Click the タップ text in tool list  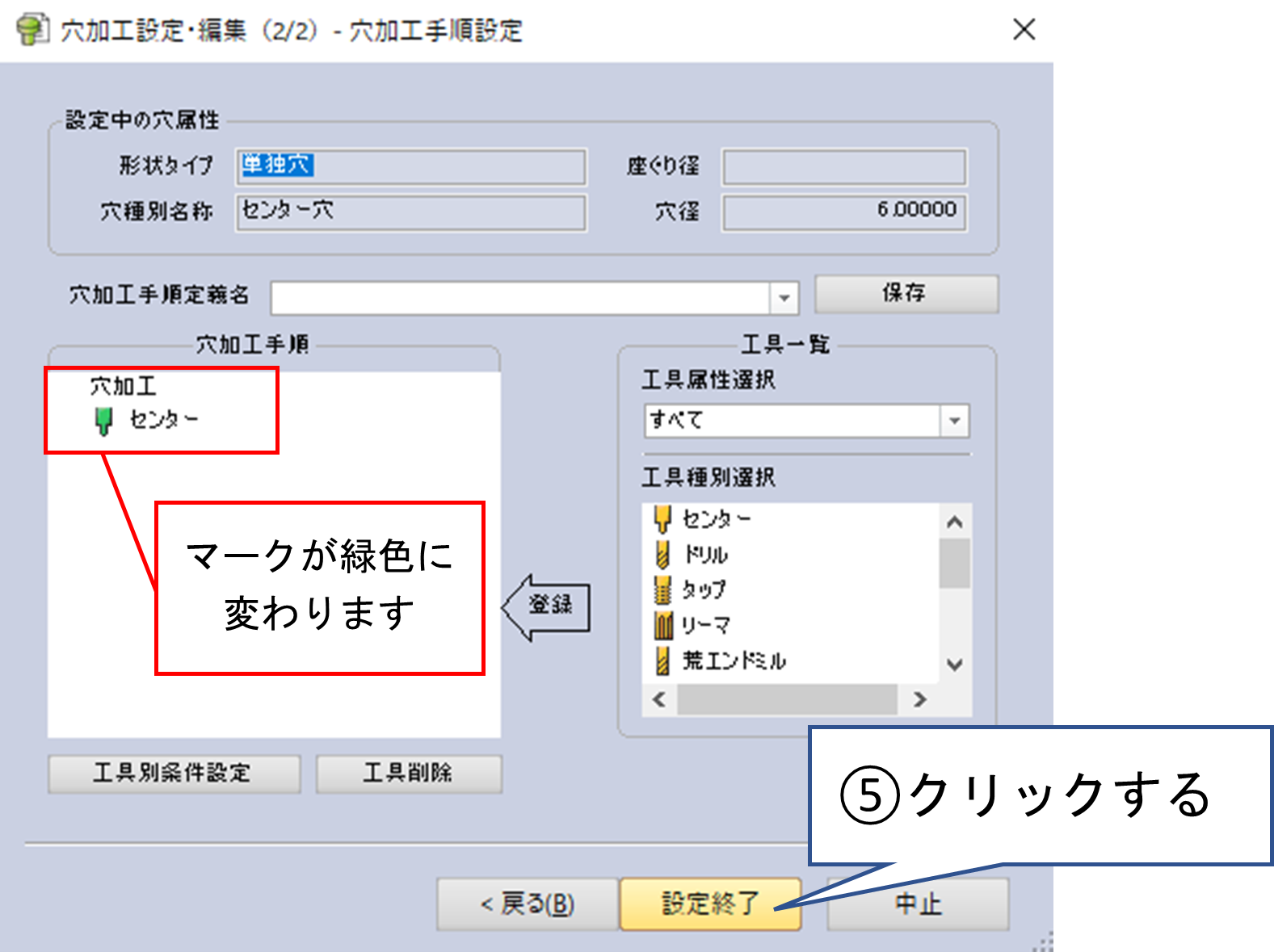704,589
